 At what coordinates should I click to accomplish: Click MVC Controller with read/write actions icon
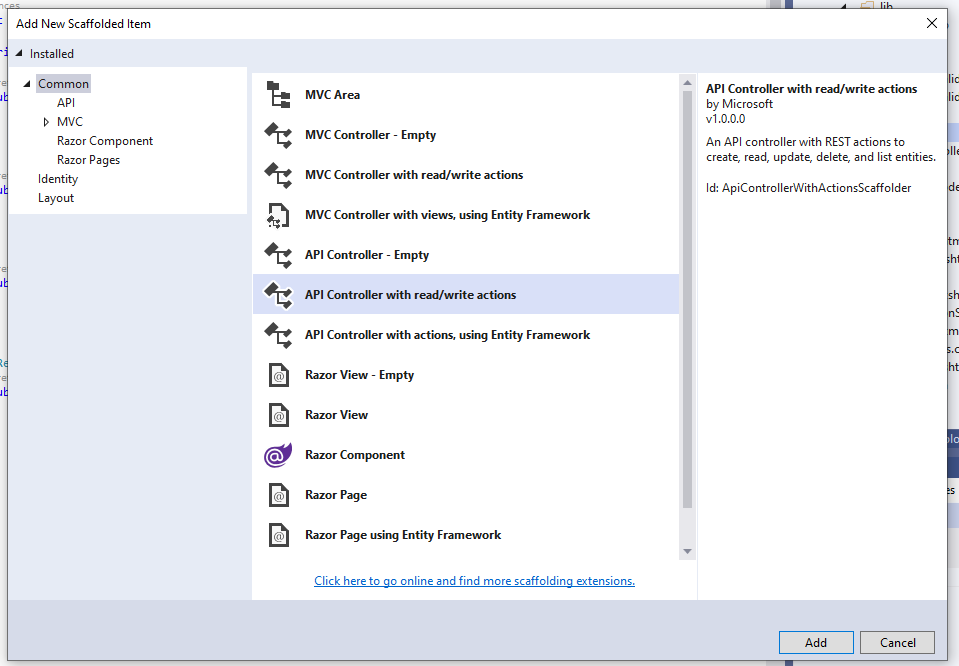pos(278,175)
